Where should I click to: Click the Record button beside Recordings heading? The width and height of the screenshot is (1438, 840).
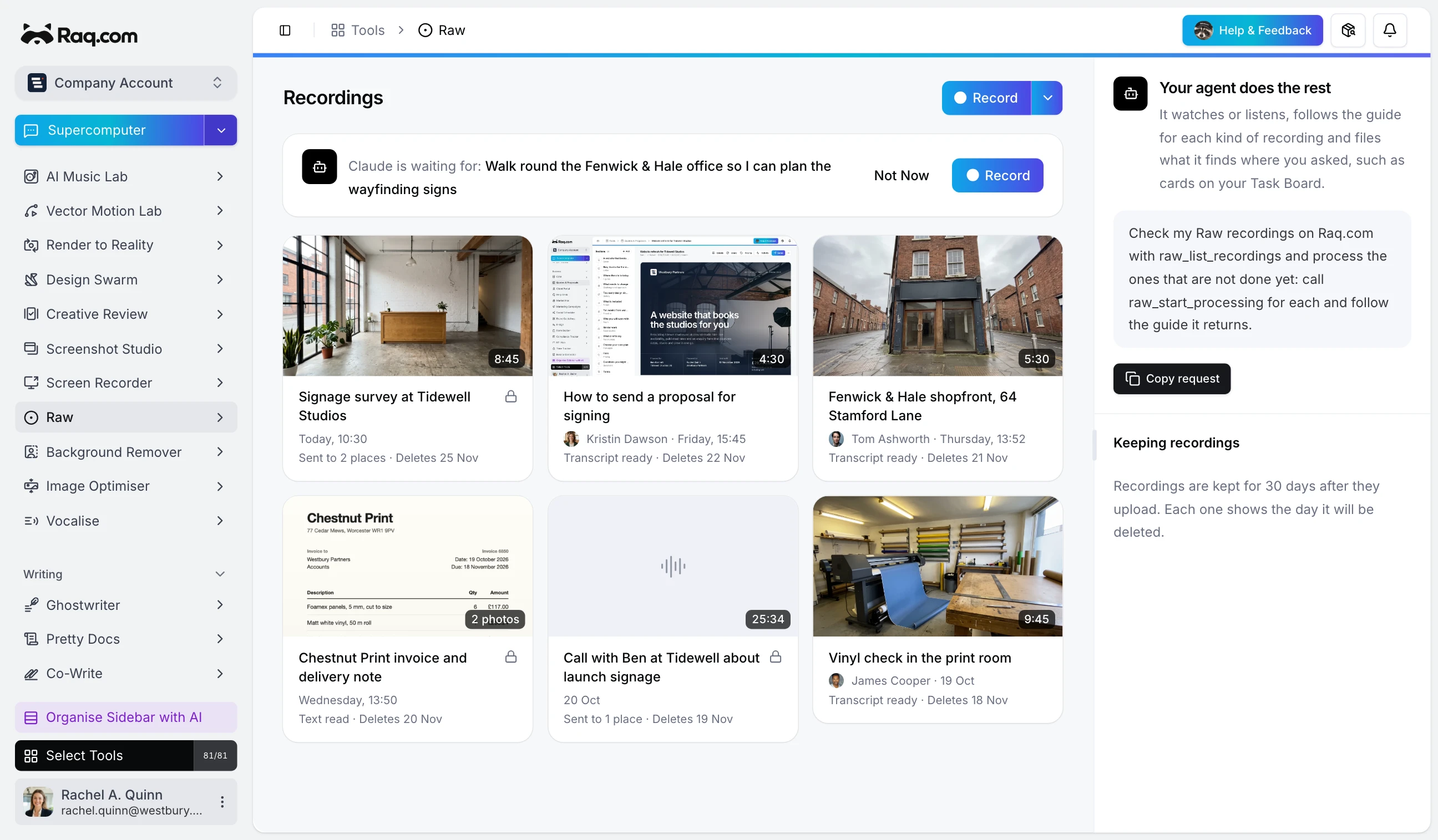pos(986,98)
